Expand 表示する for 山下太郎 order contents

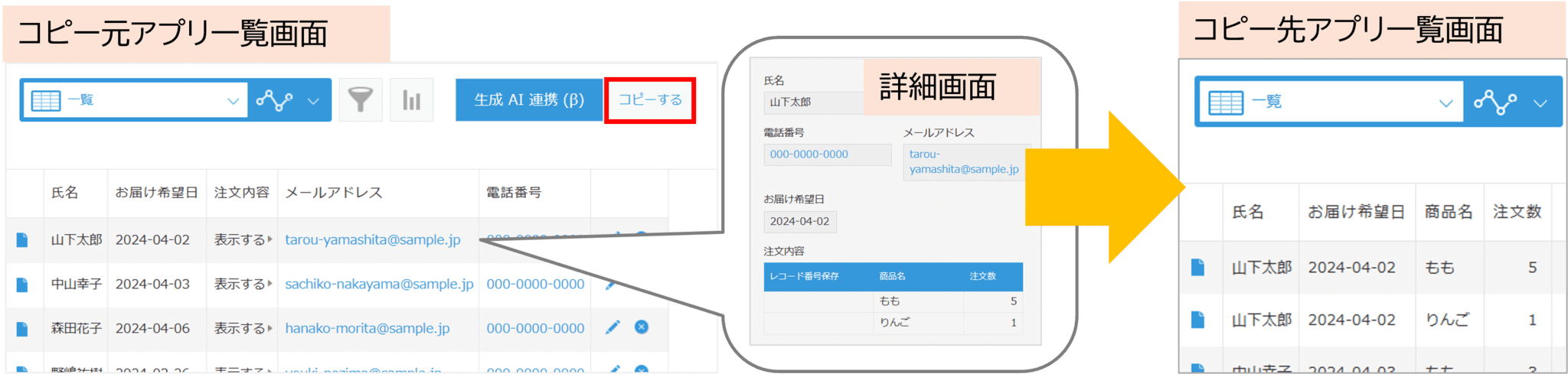243,240
